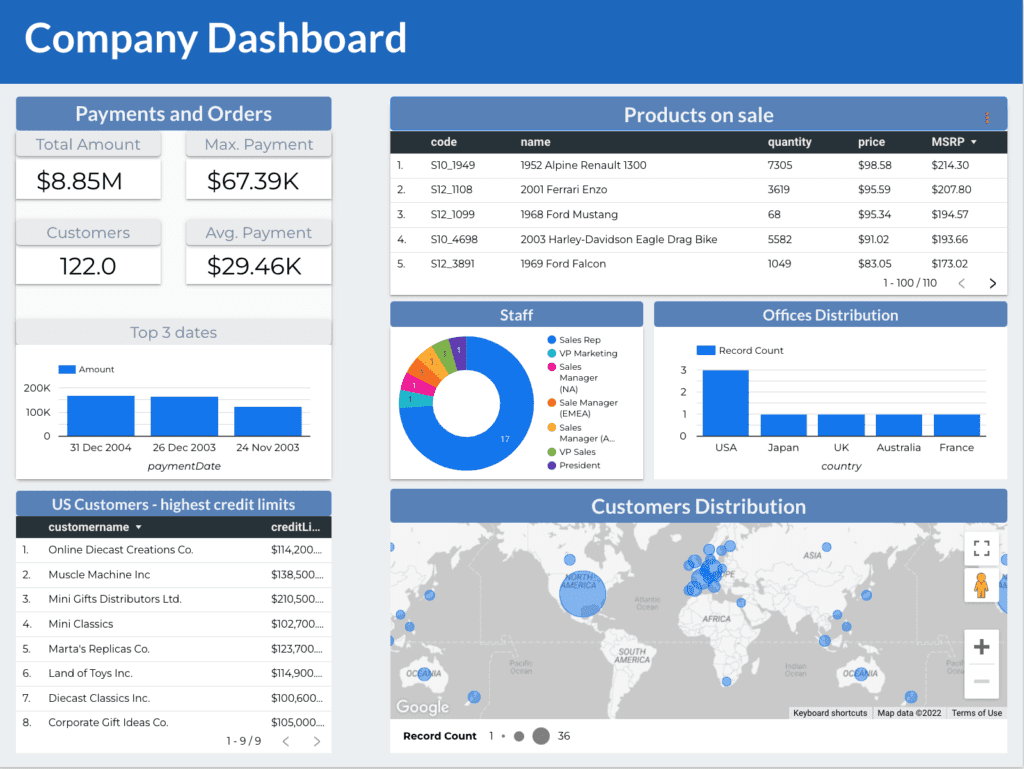Open Terms of Use link on map
Screen dimensions: 1024x769
click(976, 713)
